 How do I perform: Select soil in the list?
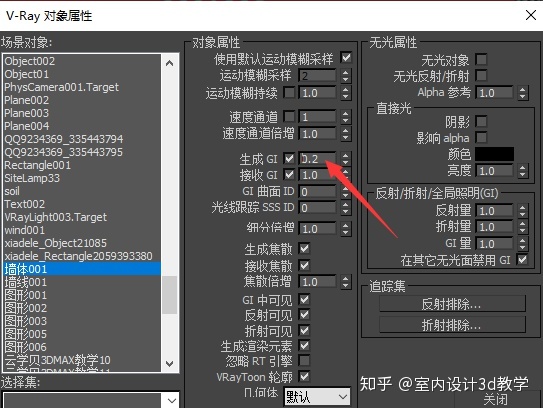pyautogui.click(x=82, y=191)
